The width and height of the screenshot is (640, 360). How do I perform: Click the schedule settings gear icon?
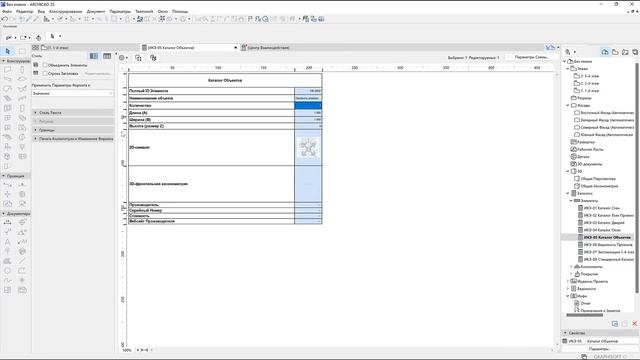[122, 58]
